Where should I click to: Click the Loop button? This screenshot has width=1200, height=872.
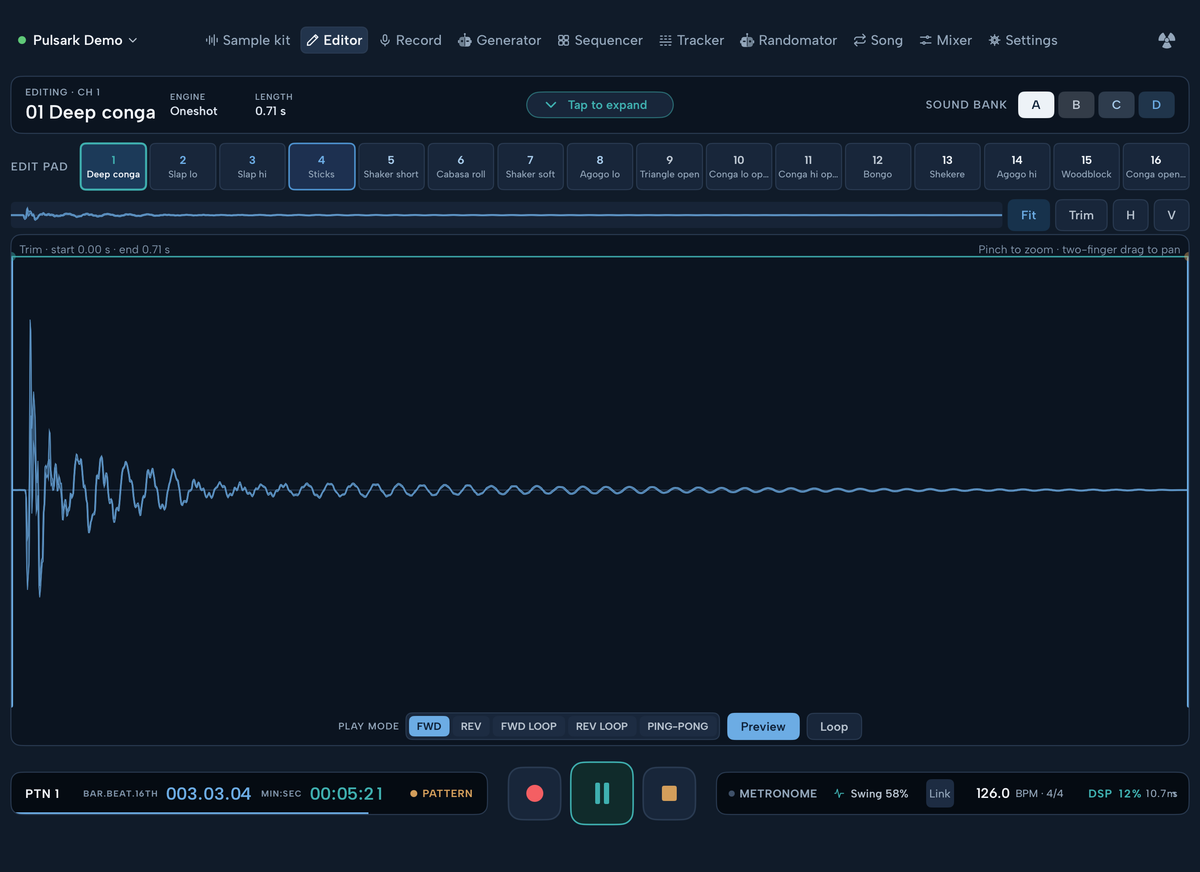tap(834, 726)
